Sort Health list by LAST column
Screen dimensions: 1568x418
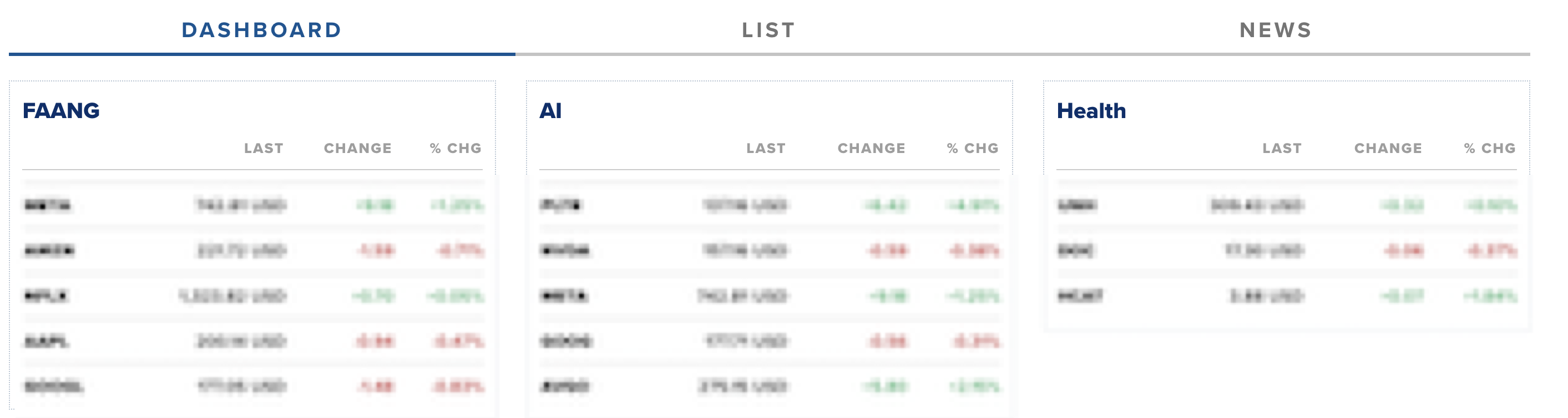point(1282,149)
